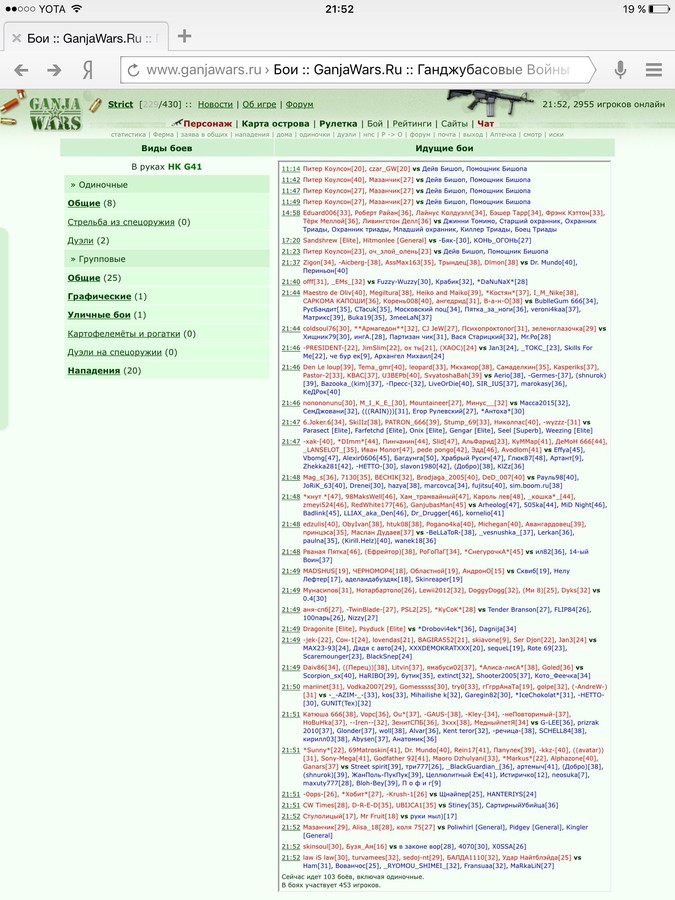Select the Бои :: GanjaWars.Ru browser tab
Image resolution: width=675 pixels, height=900 pixels.
point(86,38)
